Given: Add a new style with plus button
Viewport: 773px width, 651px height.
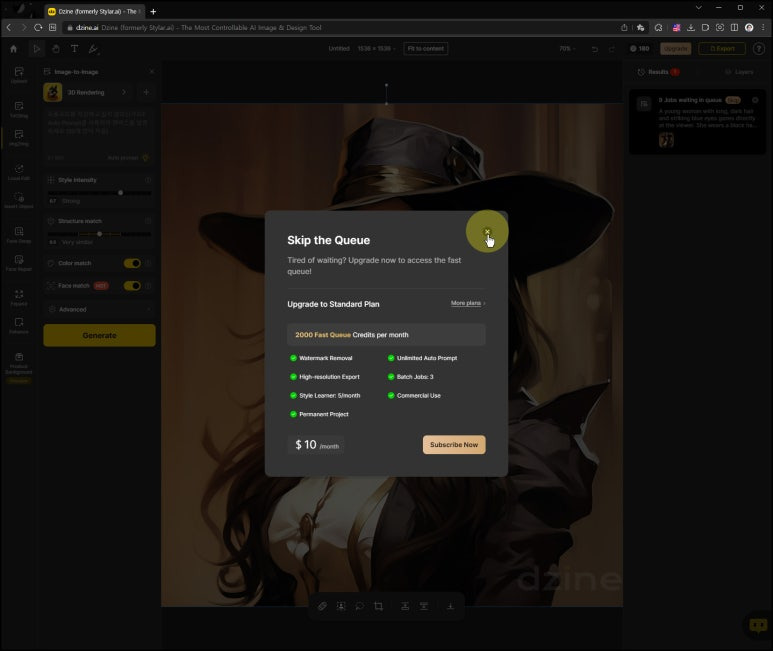Looking at the screenshot, I should [146, 92].
